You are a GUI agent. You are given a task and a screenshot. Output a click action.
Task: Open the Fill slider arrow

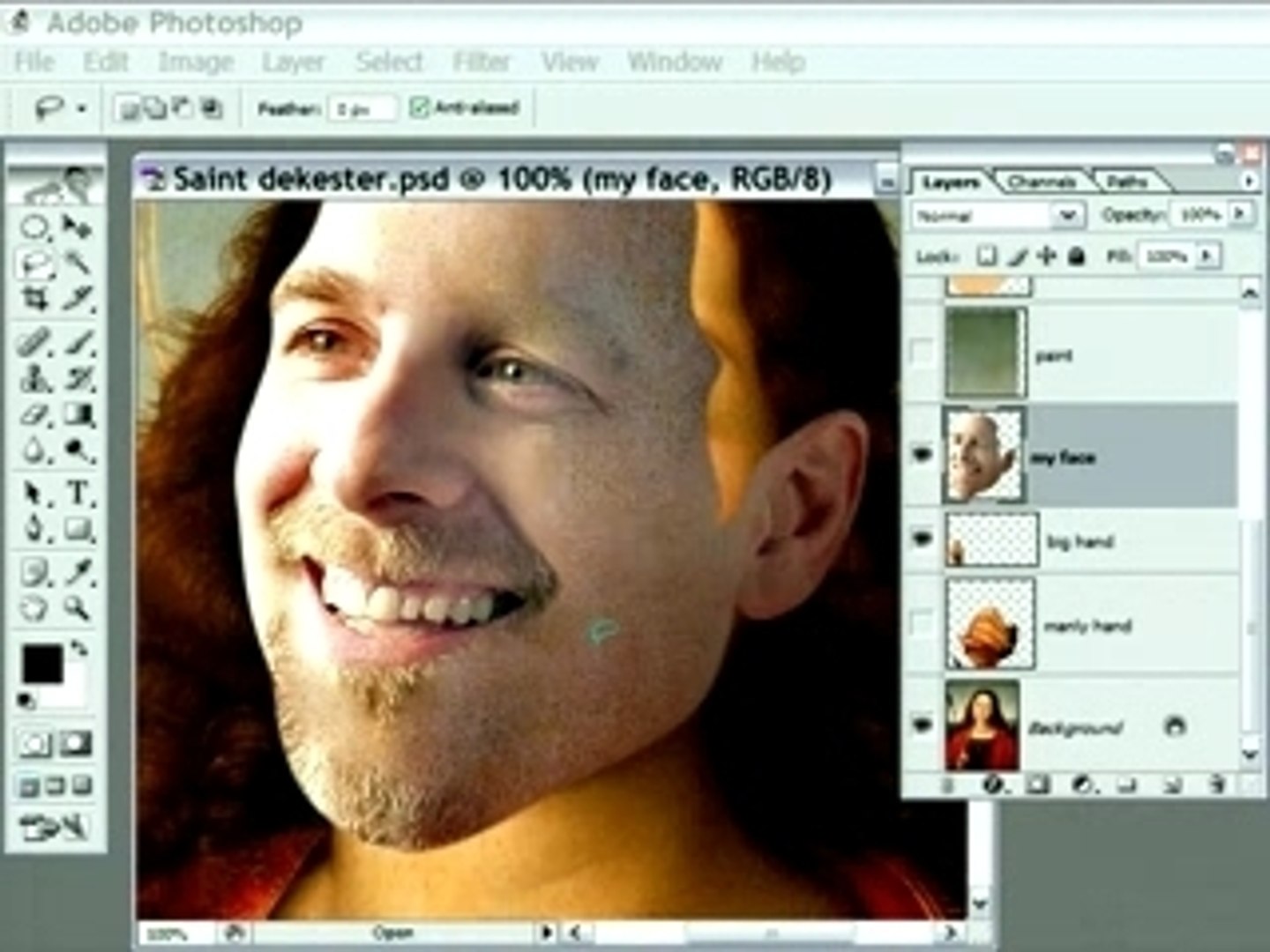point(1206,257)
